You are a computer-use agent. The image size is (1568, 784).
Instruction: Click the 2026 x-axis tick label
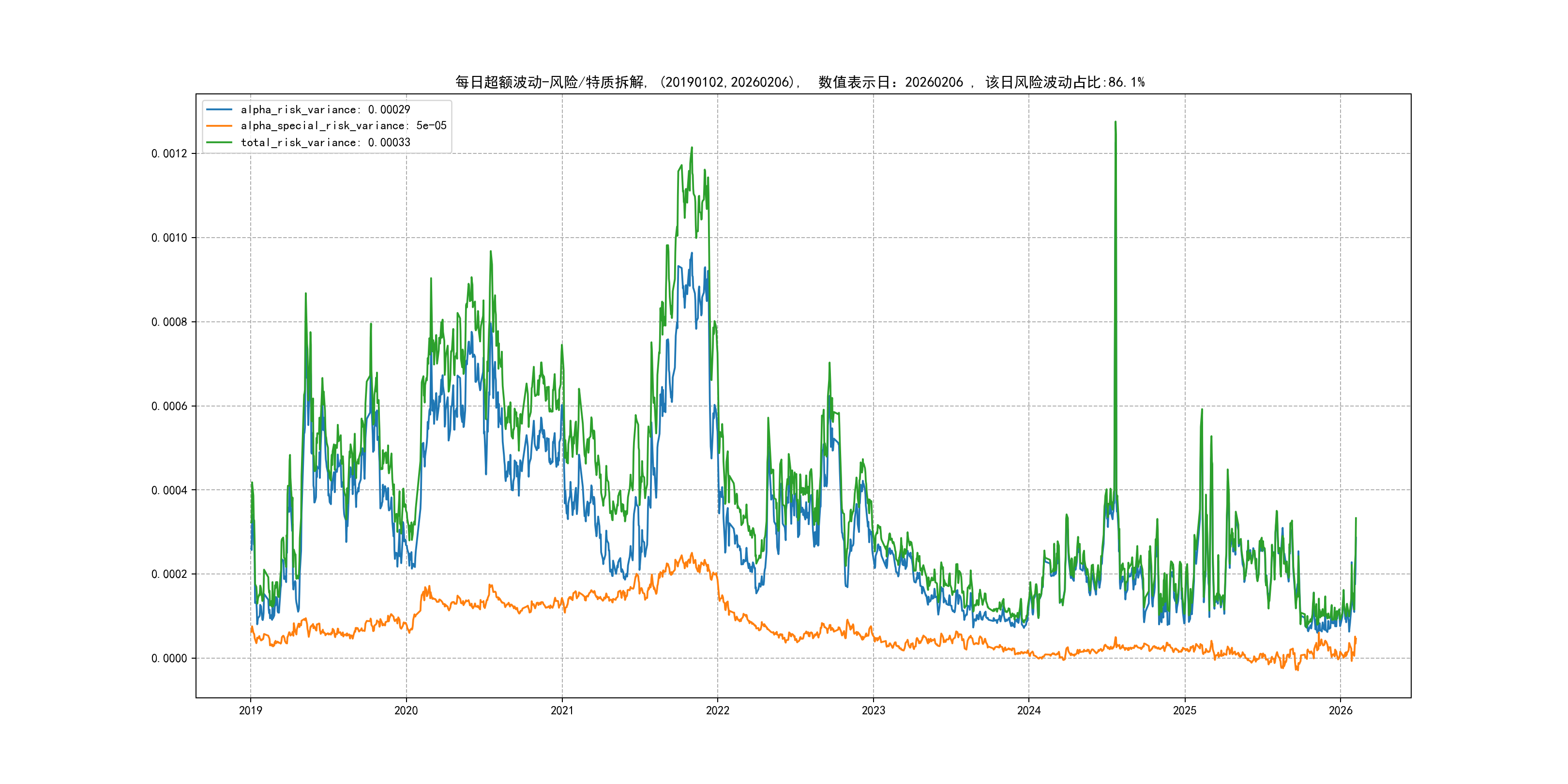[1341, 710]
